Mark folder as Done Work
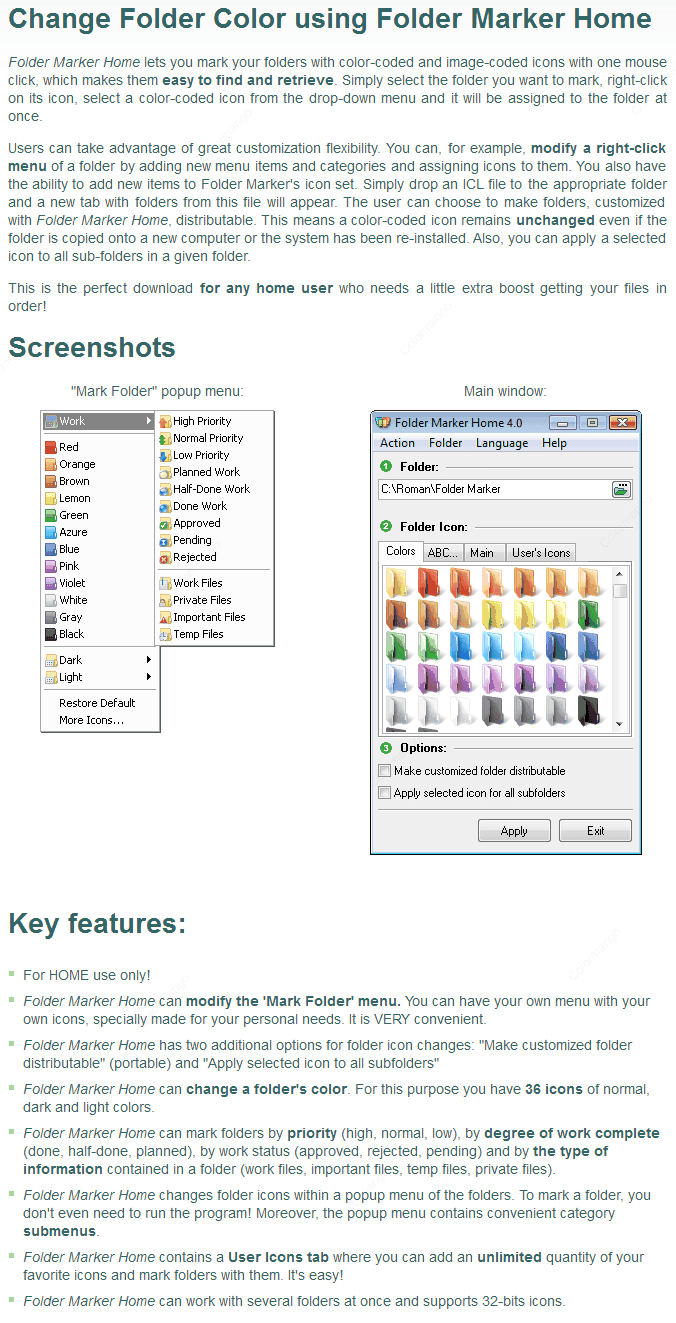Viewport: 676px width, 1323px height. coord(194,506)
